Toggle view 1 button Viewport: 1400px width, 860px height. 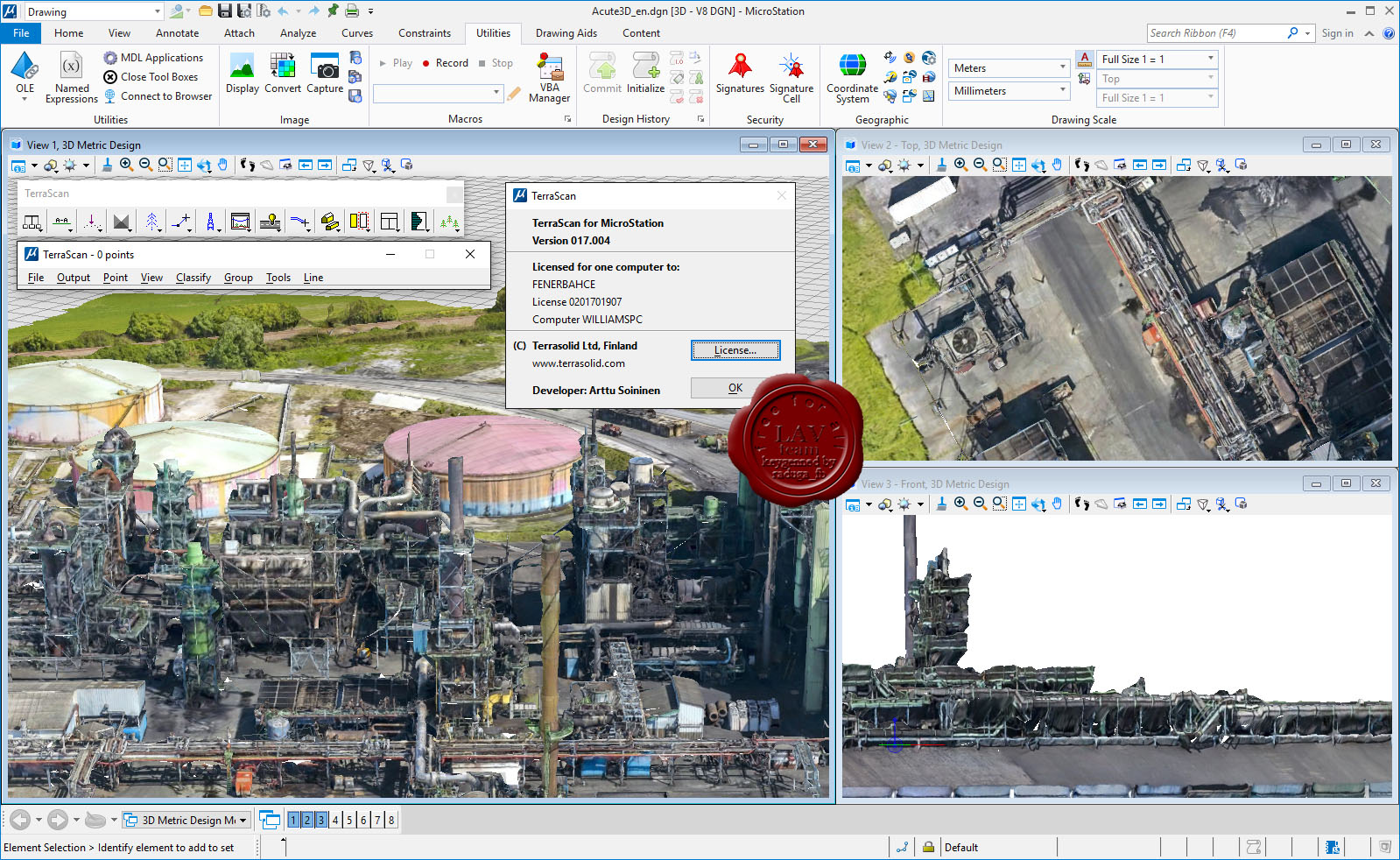pyautogui.click(x=293, y=820)
